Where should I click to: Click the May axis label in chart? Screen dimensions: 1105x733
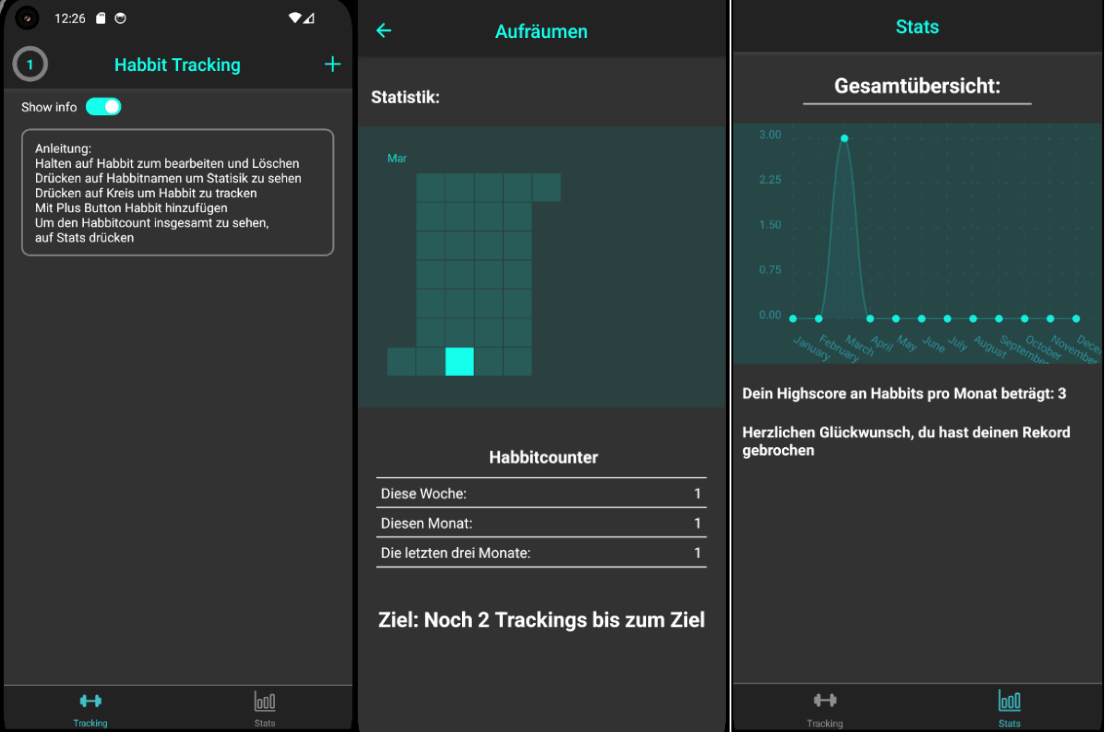(x=907, y=343)
